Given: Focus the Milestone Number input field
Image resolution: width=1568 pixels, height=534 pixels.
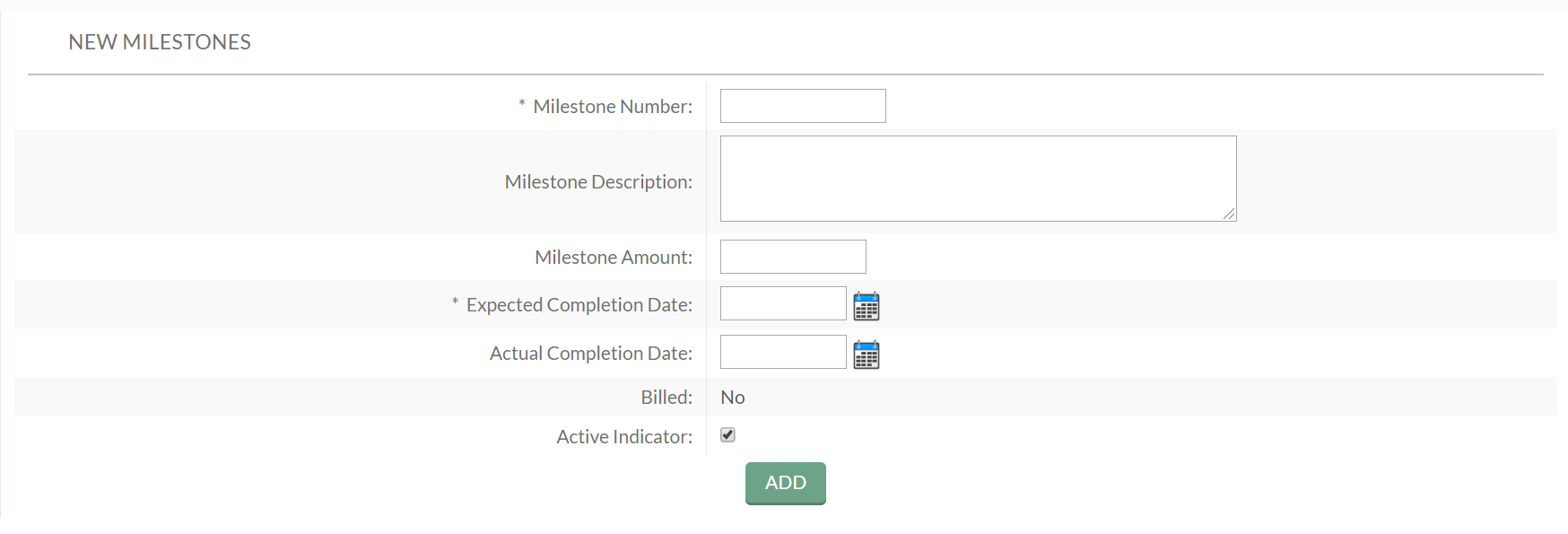Looking at the screenshot, I should tap(803, 106).
